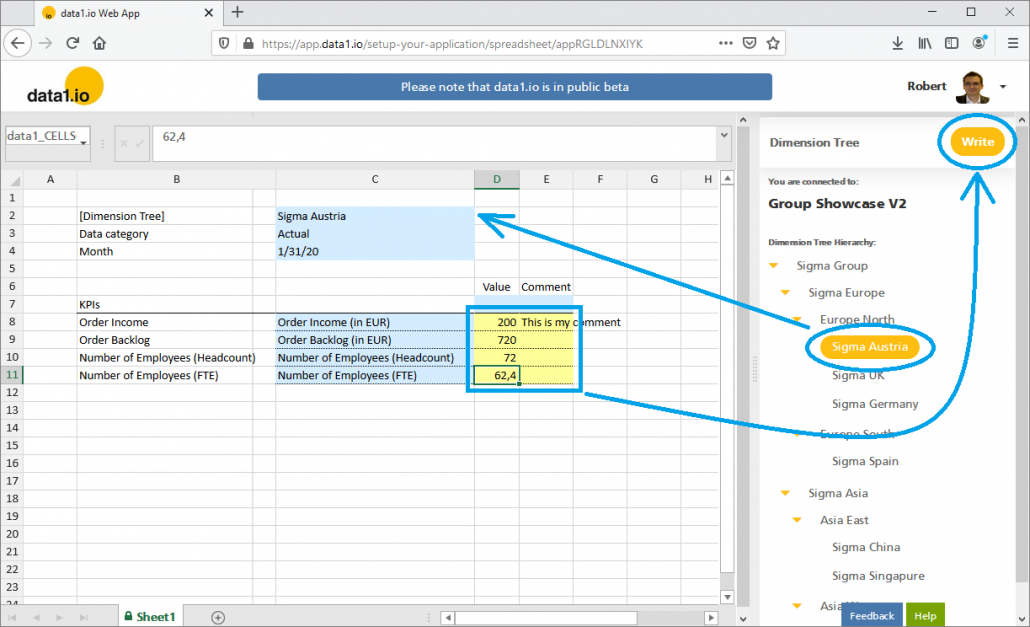Click the public beta notice banner

(x=514, y=87)
